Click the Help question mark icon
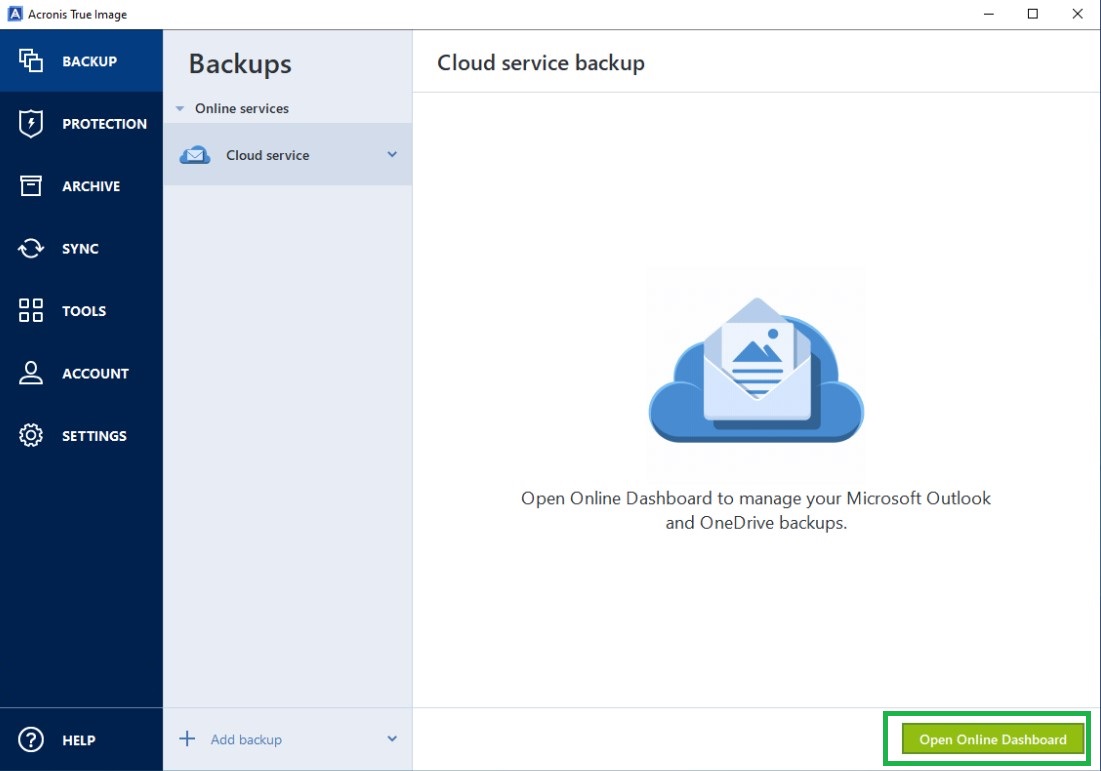This screenshot has width=1101, height=771. (x=31, y=740)
